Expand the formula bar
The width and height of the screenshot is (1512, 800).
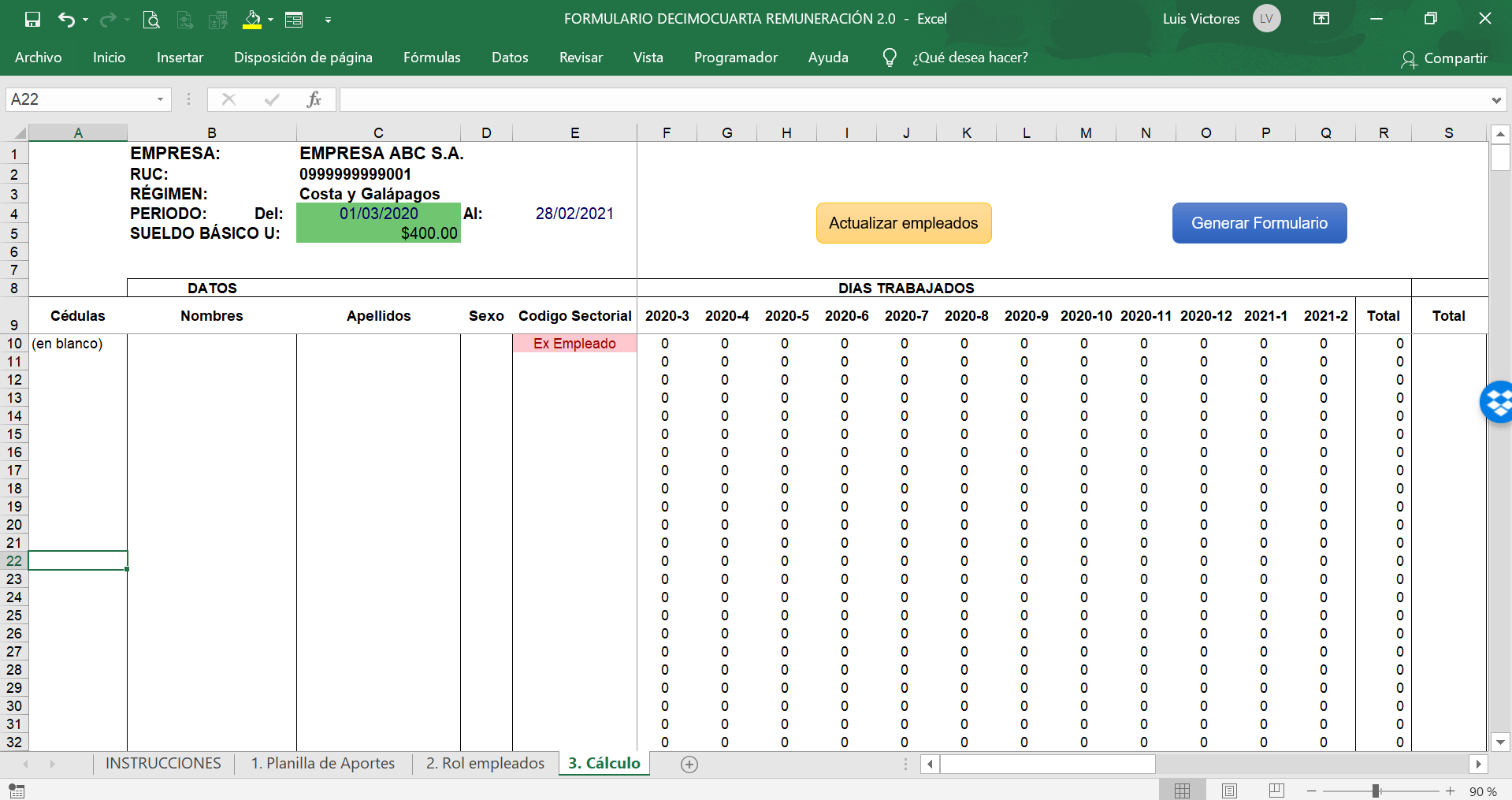[1495, 100]
